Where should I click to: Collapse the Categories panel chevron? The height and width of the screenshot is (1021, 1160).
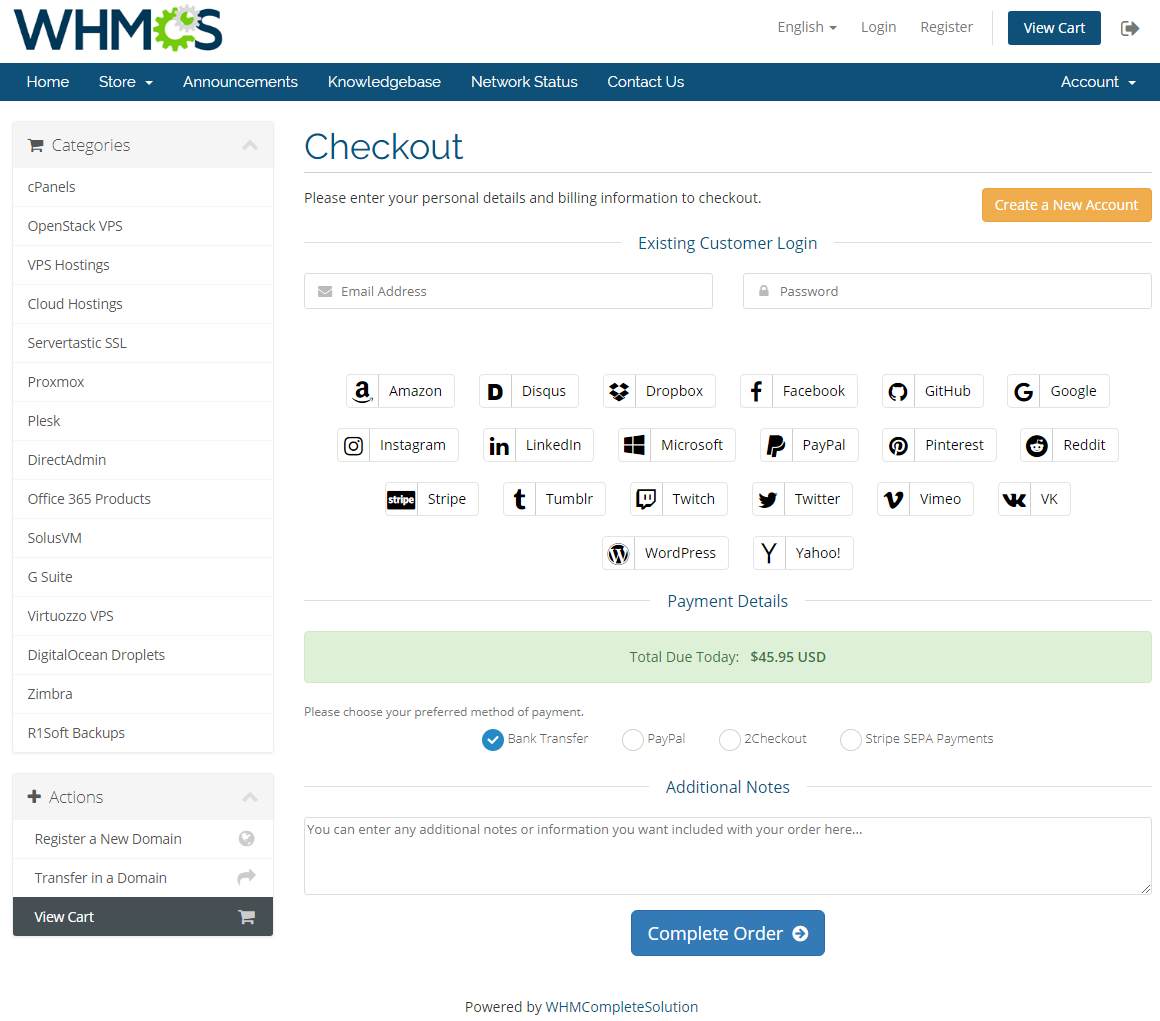(250, 145)
